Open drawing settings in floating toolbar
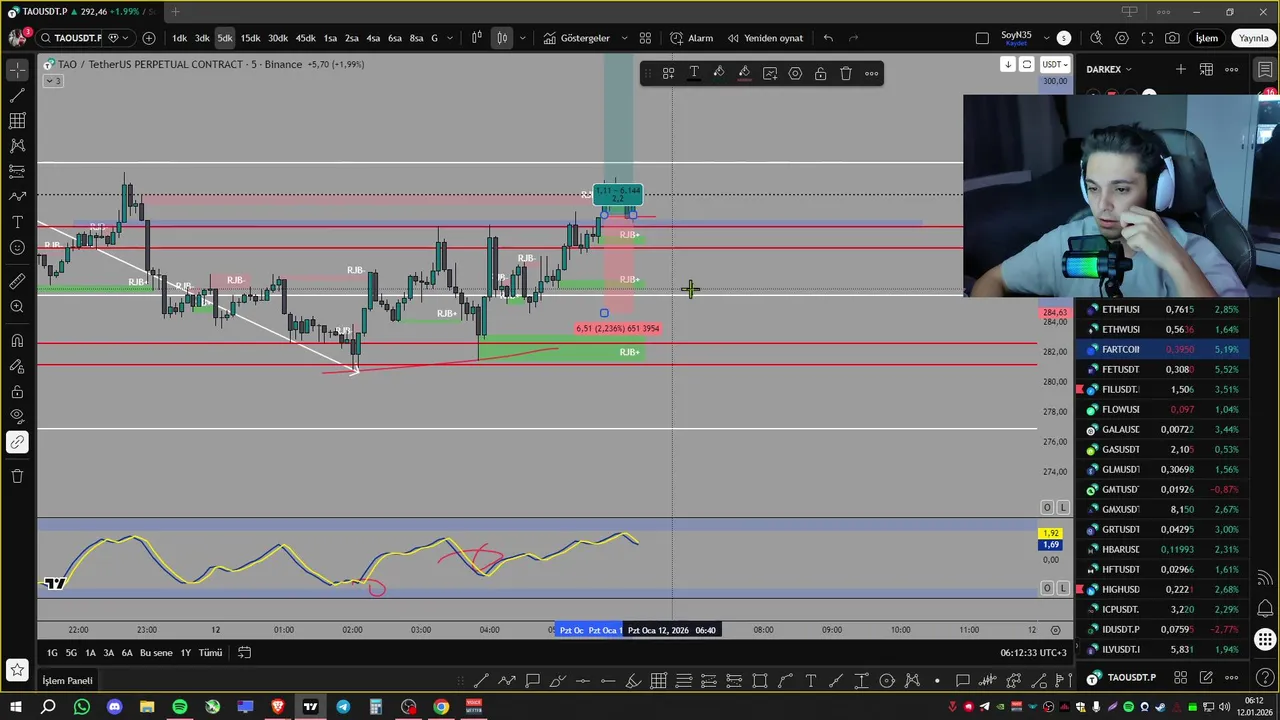The width and height of the screenshot is (1280, 720). click(795, 73)
